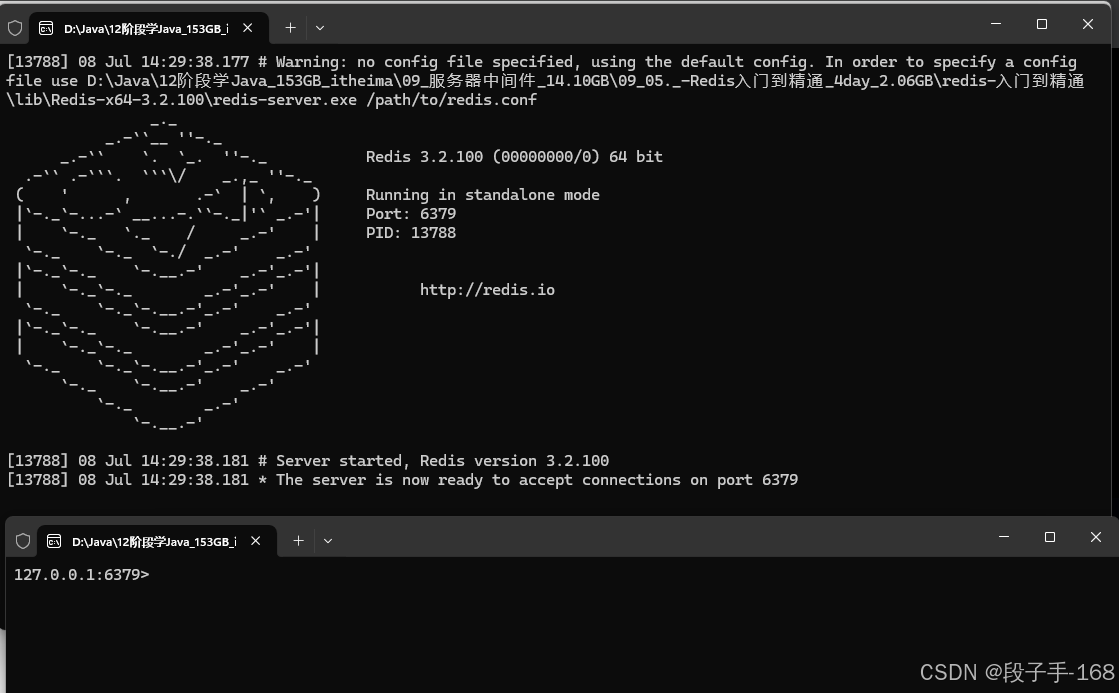Click the Redis ASCII art logo
Image resolution: width=1119 pixels, height=693 pixels.
(168, 275)
